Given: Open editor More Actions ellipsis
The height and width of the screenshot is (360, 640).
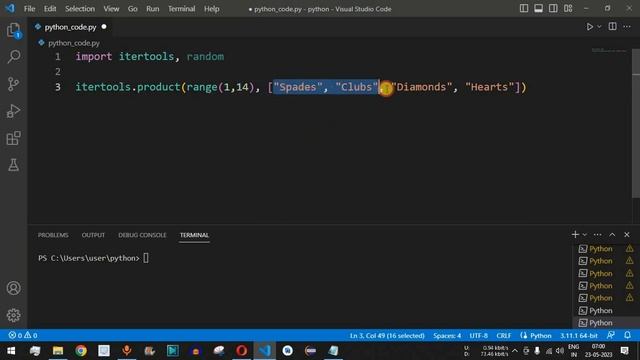Looking at the screenshot, I should point(627,27).
